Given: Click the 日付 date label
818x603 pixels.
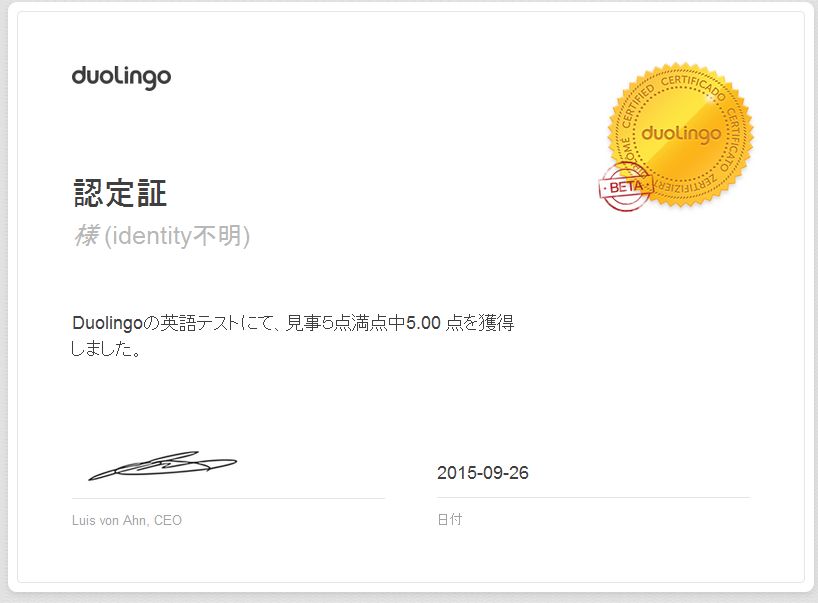Looking at the screenshot, I should tap(450, 520).
